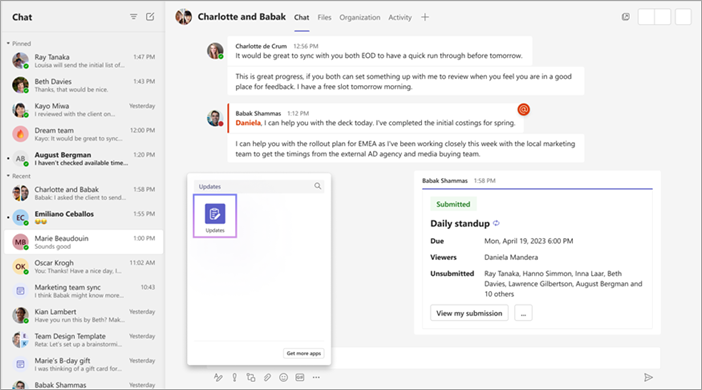702x390 pixels.
Task: Open the Team Design Template chat
Action: [83, 340]
